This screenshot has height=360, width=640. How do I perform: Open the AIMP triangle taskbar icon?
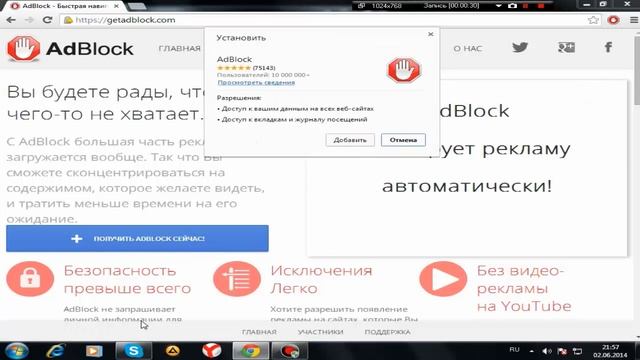[173, 351]
